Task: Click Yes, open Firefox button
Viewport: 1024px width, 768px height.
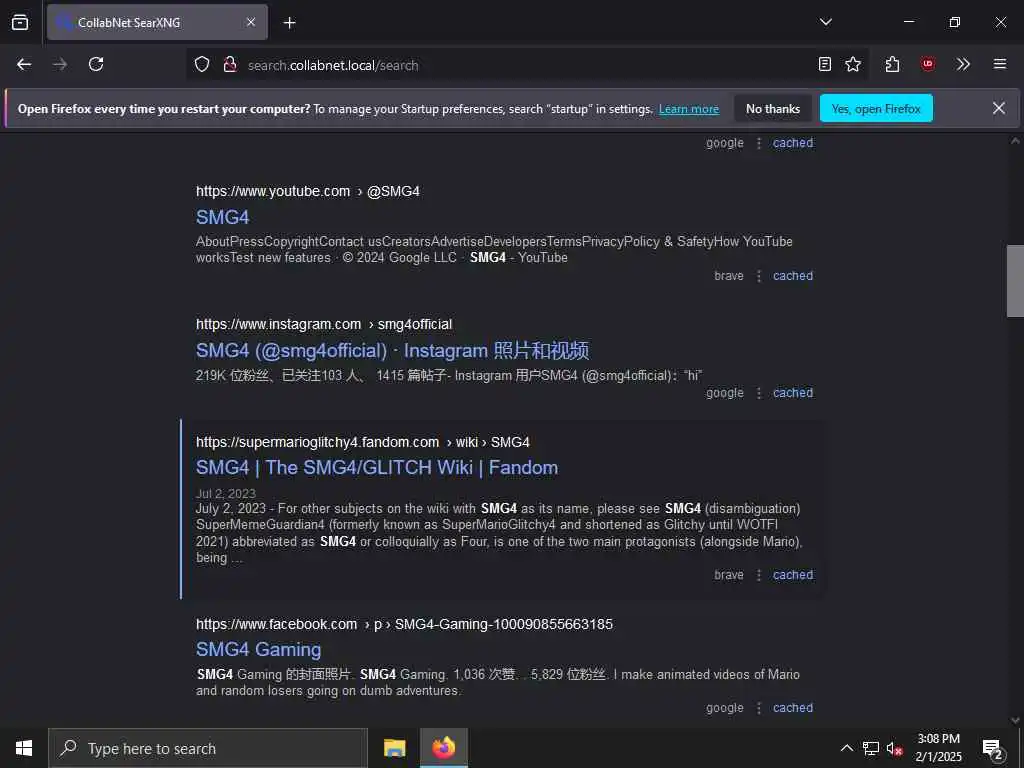Action: (876, 108)
